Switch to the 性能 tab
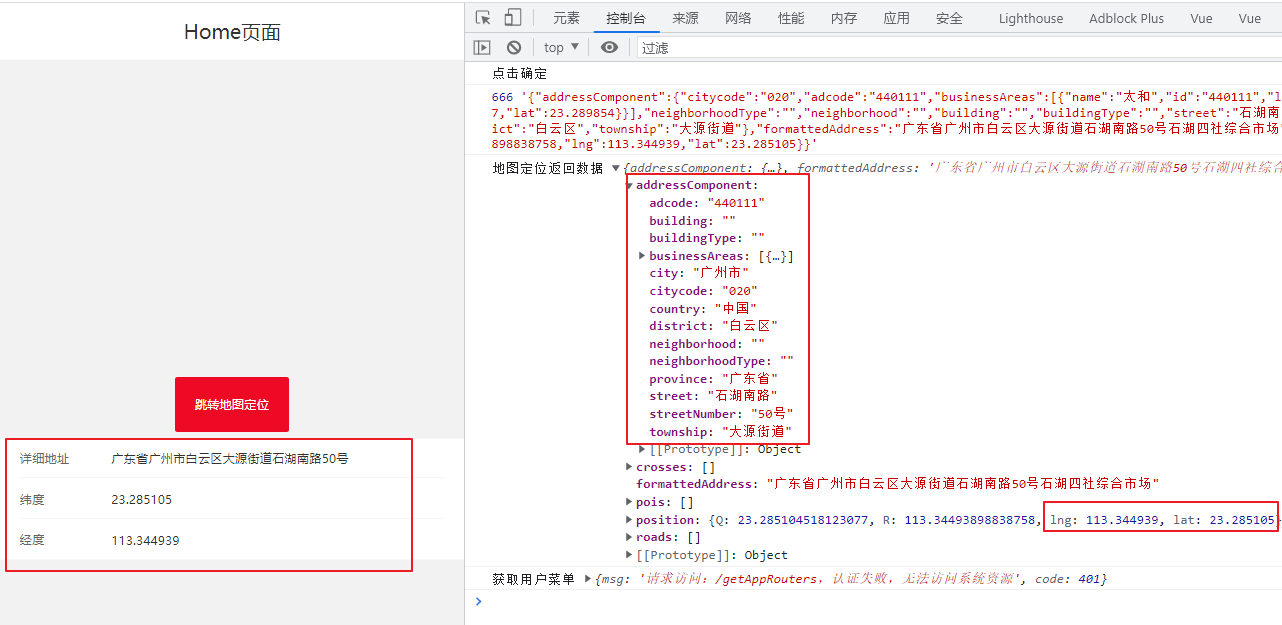Screen dimensions: 1282x625 tap(791, 17)
